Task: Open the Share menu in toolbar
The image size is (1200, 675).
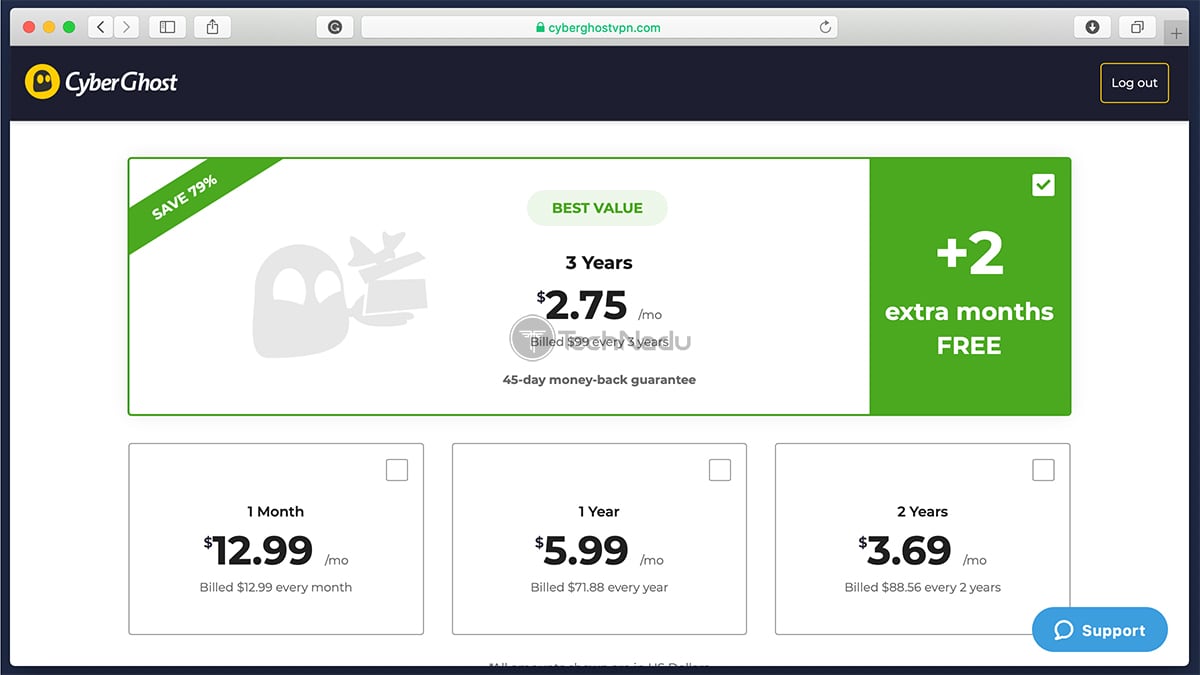Action: [x=212, y=27]
